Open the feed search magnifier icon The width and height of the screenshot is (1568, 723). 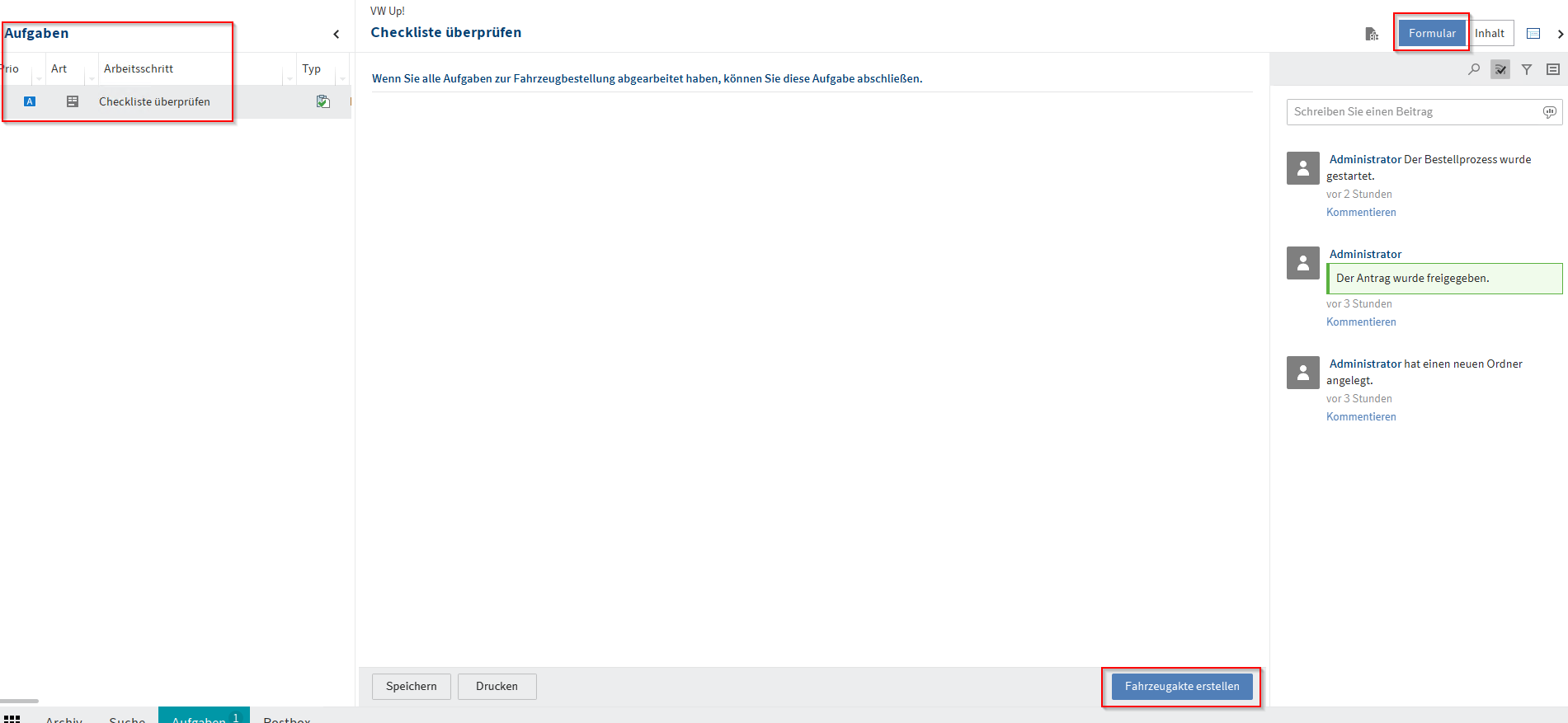click(1474, 69)
